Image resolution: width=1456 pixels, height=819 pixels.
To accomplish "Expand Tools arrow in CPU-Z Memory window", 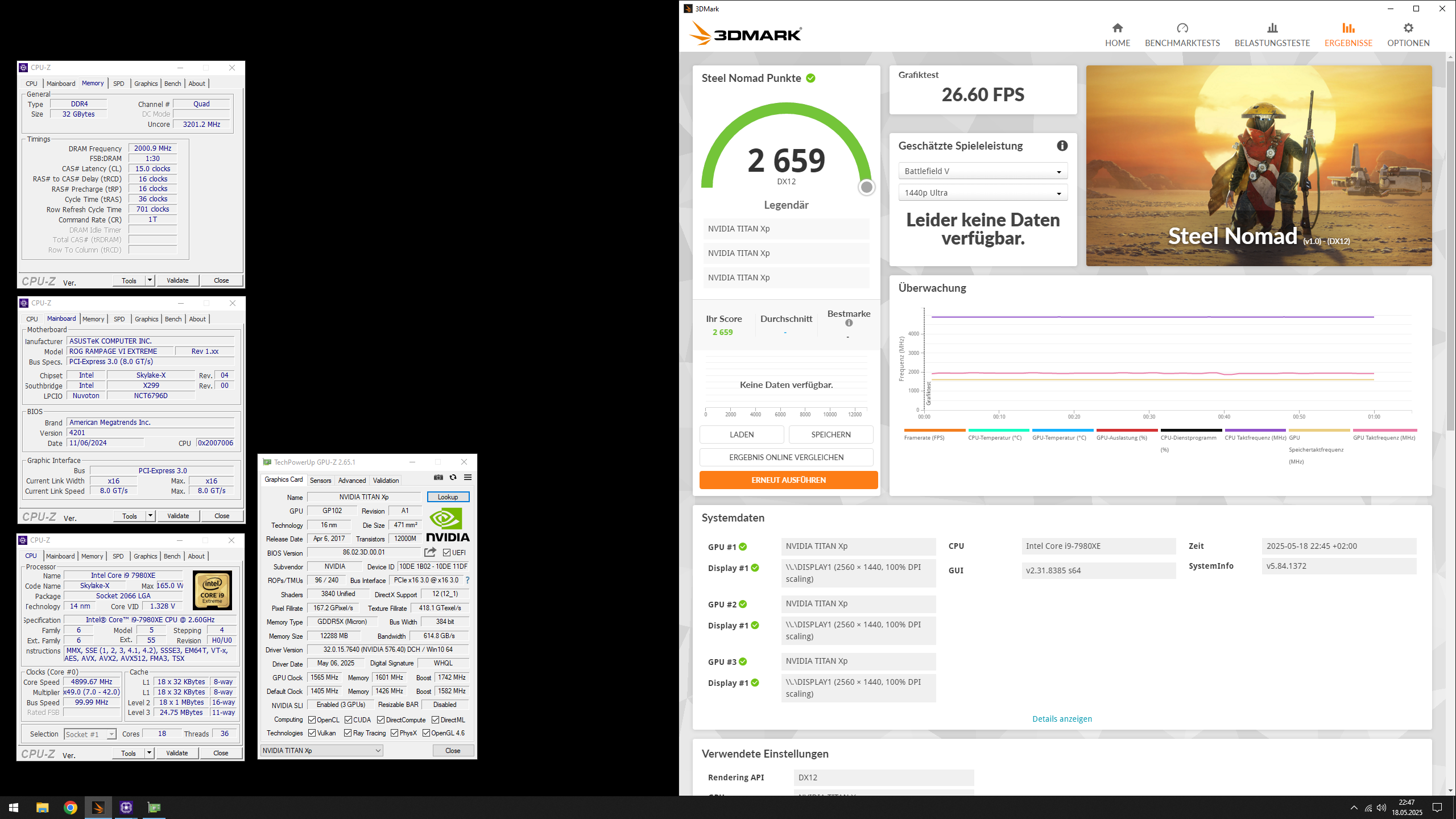I will point(150,280).
